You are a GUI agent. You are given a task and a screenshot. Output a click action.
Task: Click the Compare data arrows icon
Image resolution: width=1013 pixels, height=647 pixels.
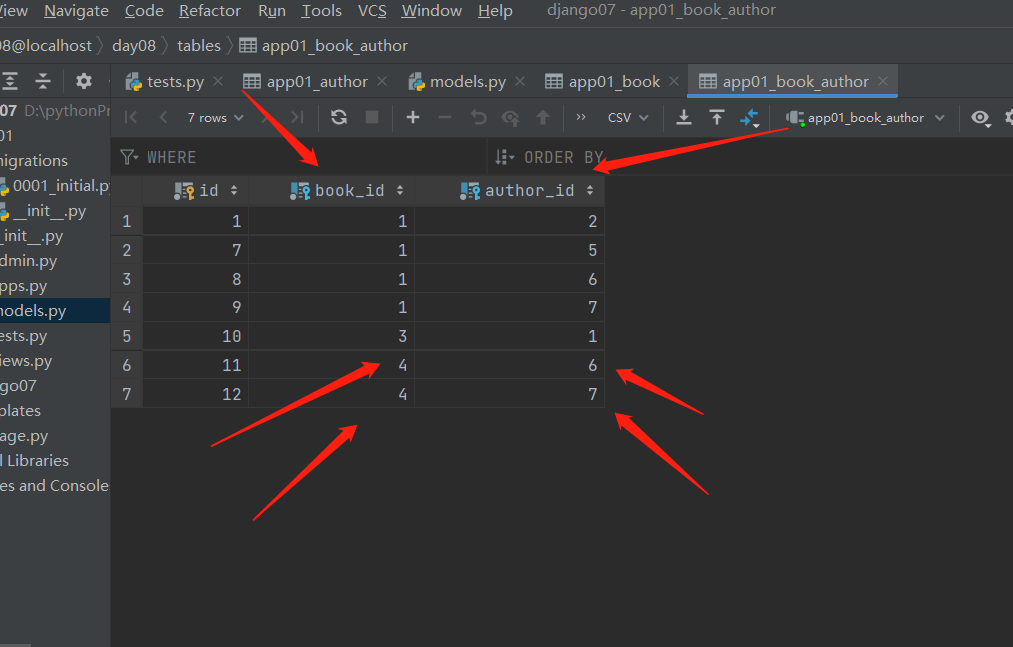pos(749,118)
